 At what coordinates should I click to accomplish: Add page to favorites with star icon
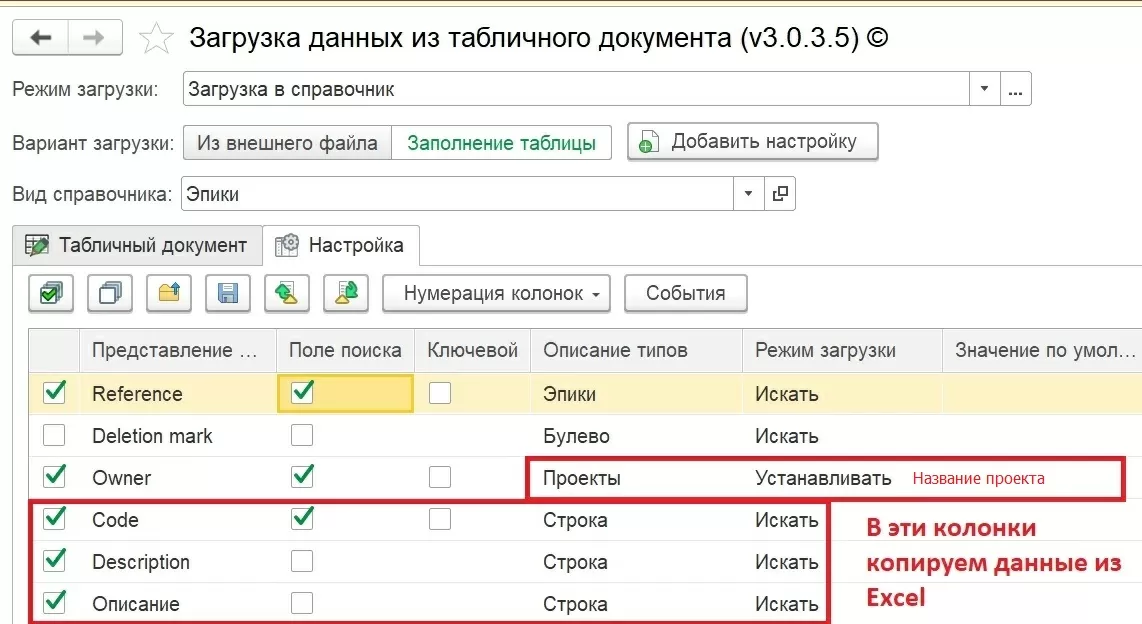[155, 39]
